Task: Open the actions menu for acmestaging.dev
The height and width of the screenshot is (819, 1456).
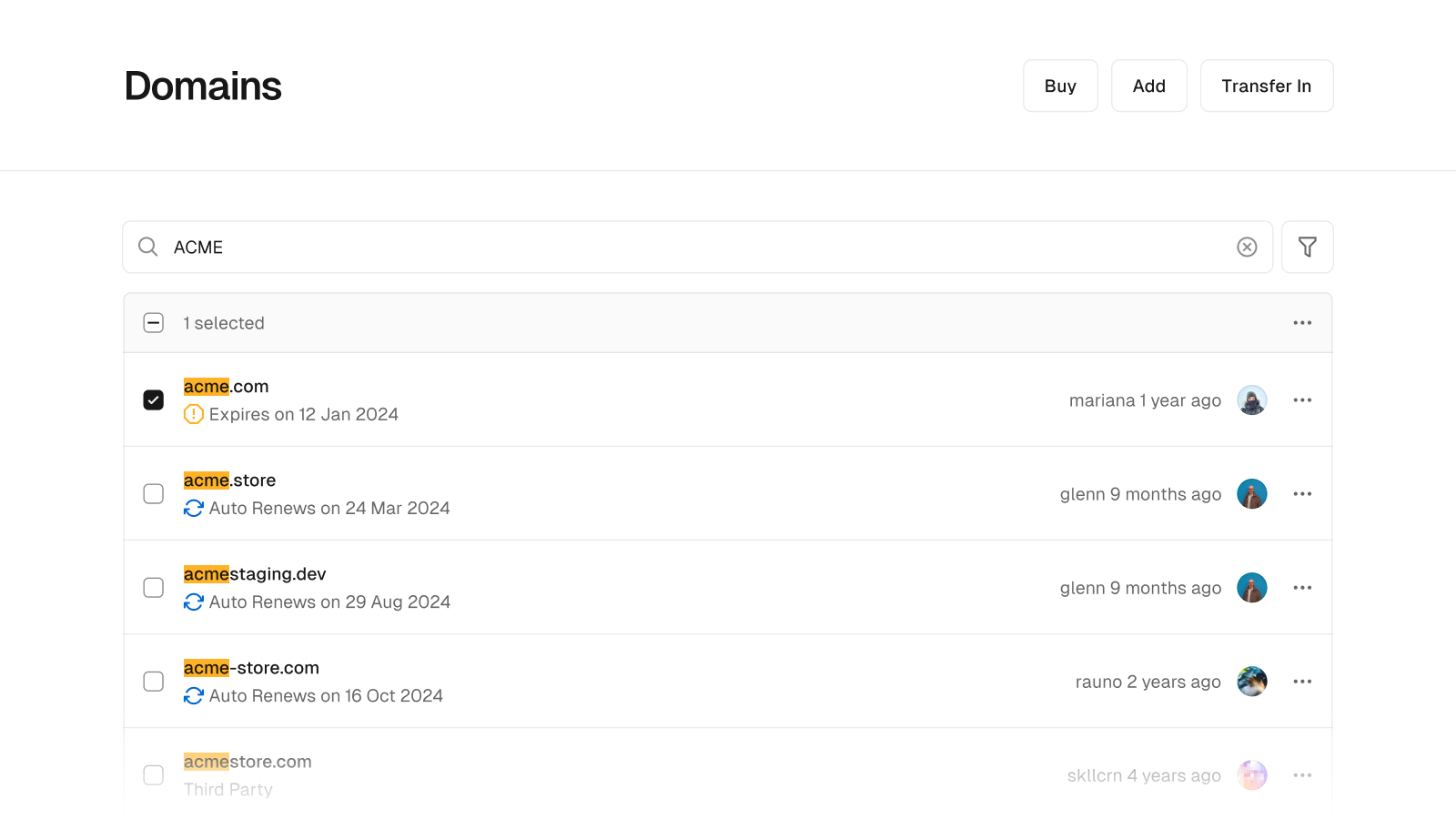Action: click(x=1302, y=587)
